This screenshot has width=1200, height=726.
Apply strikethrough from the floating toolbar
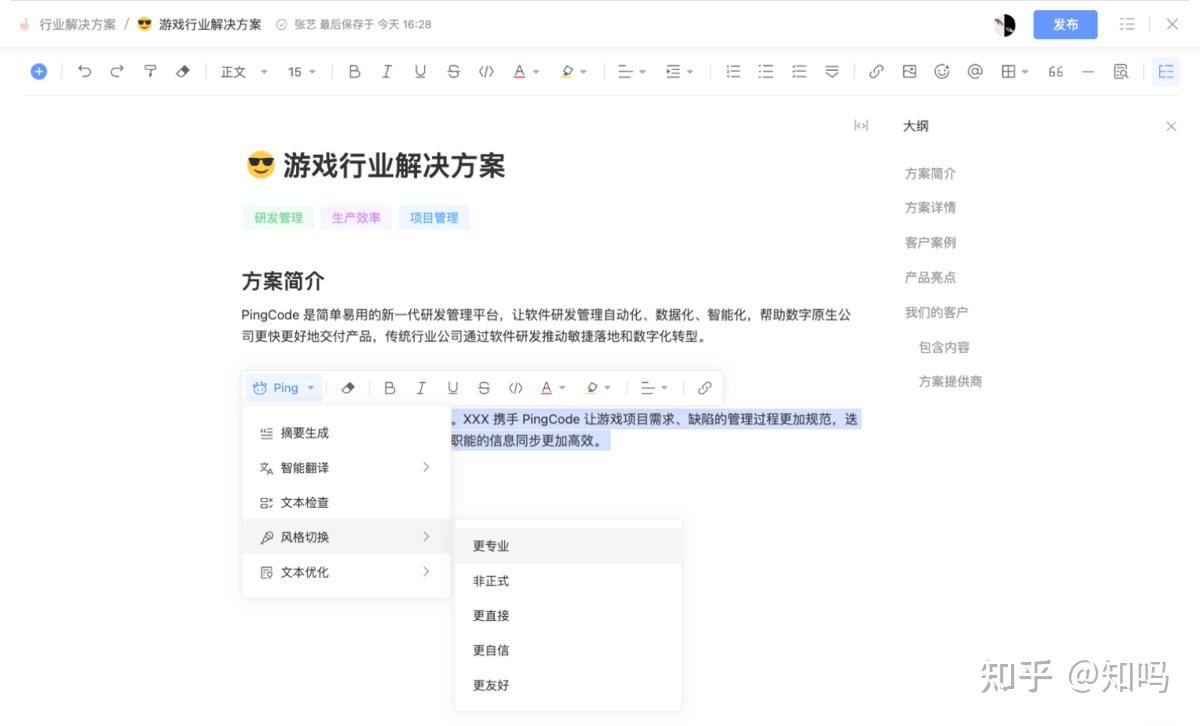point(485,387)
